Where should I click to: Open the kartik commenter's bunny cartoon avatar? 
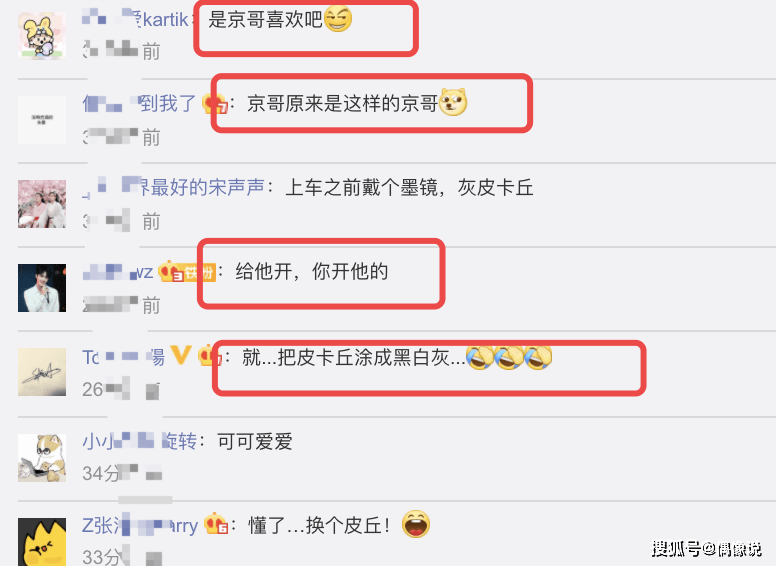tap(42, 36)
